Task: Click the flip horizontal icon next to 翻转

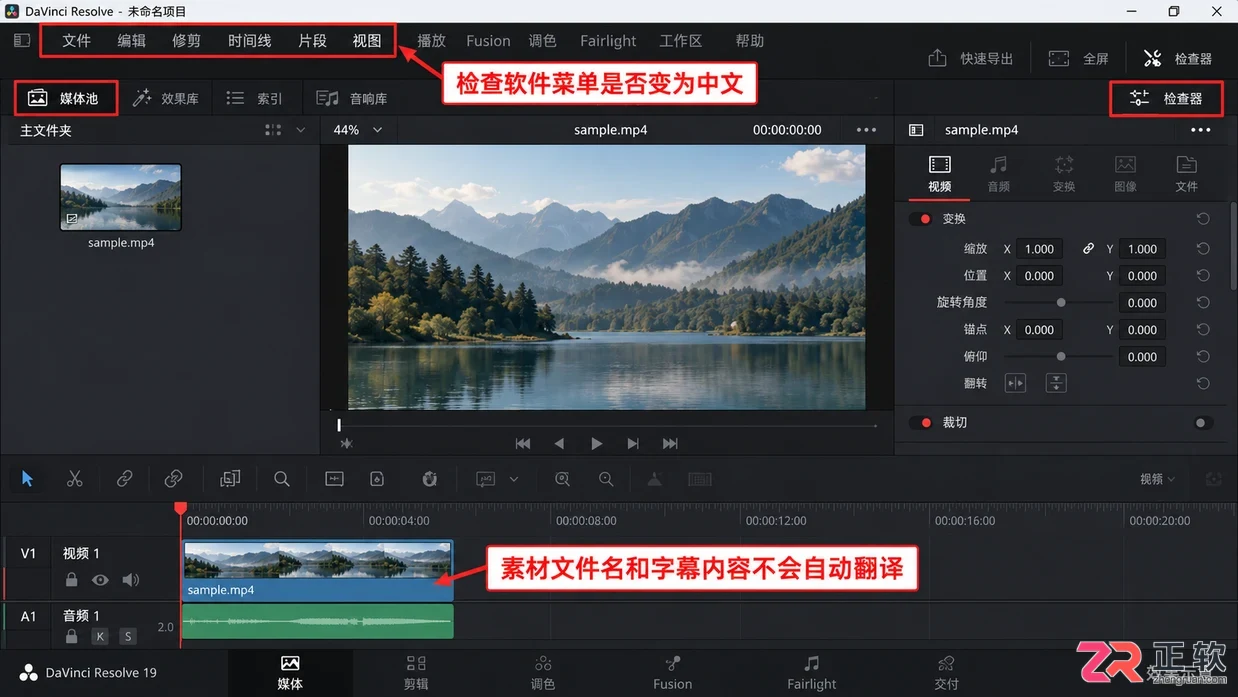Action: tap(1015, 383)
